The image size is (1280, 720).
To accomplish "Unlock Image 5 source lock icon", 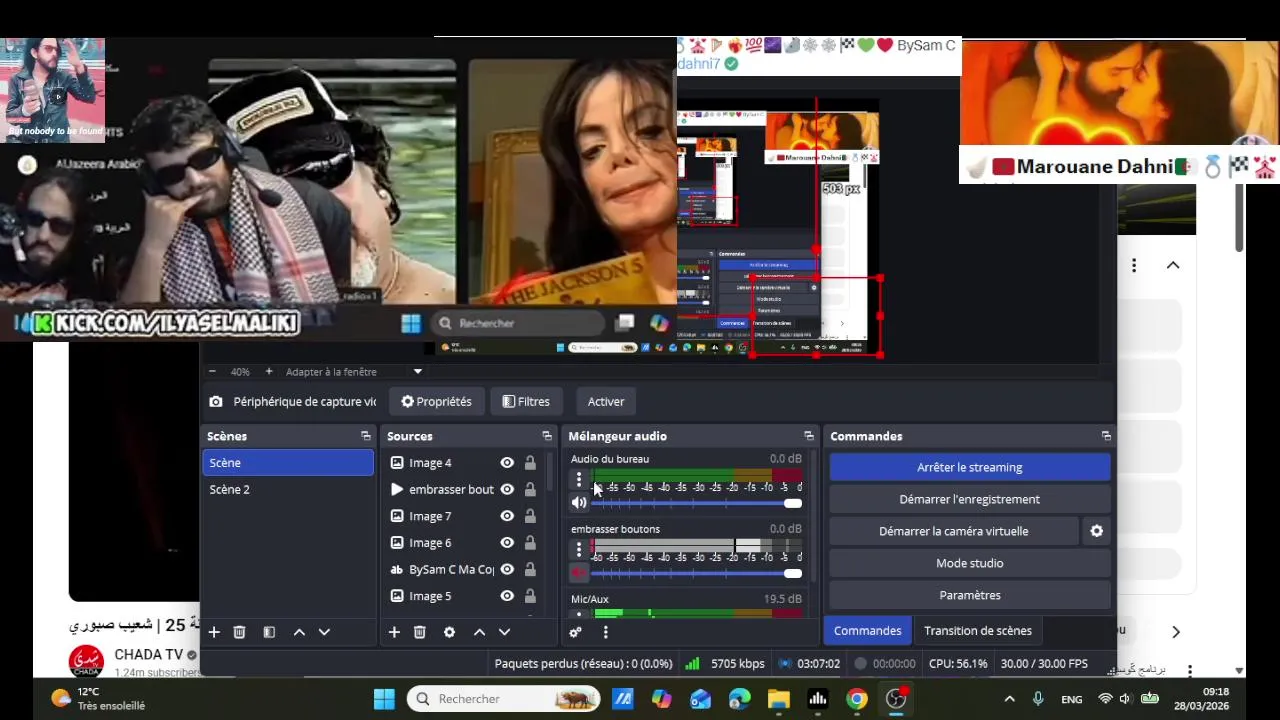I will (530, 596).
